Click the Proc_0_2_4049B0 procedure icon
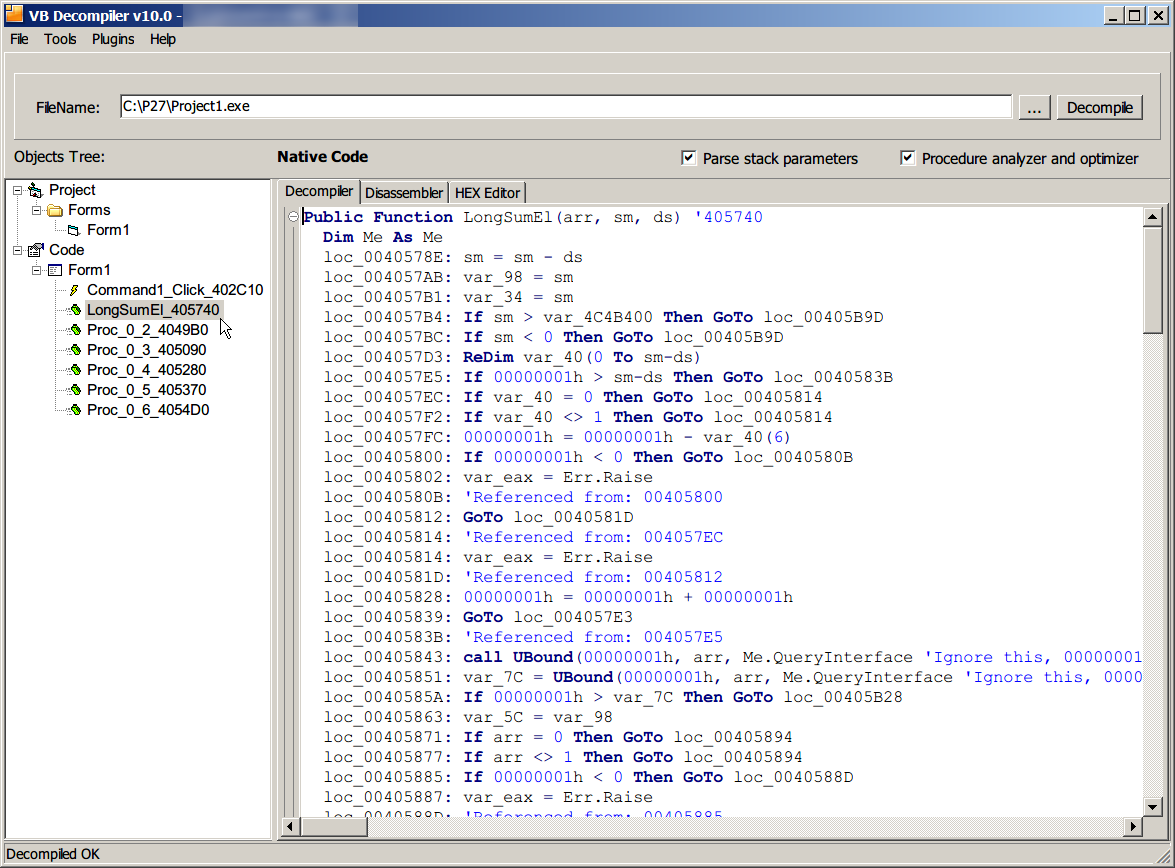 point(74,330)
